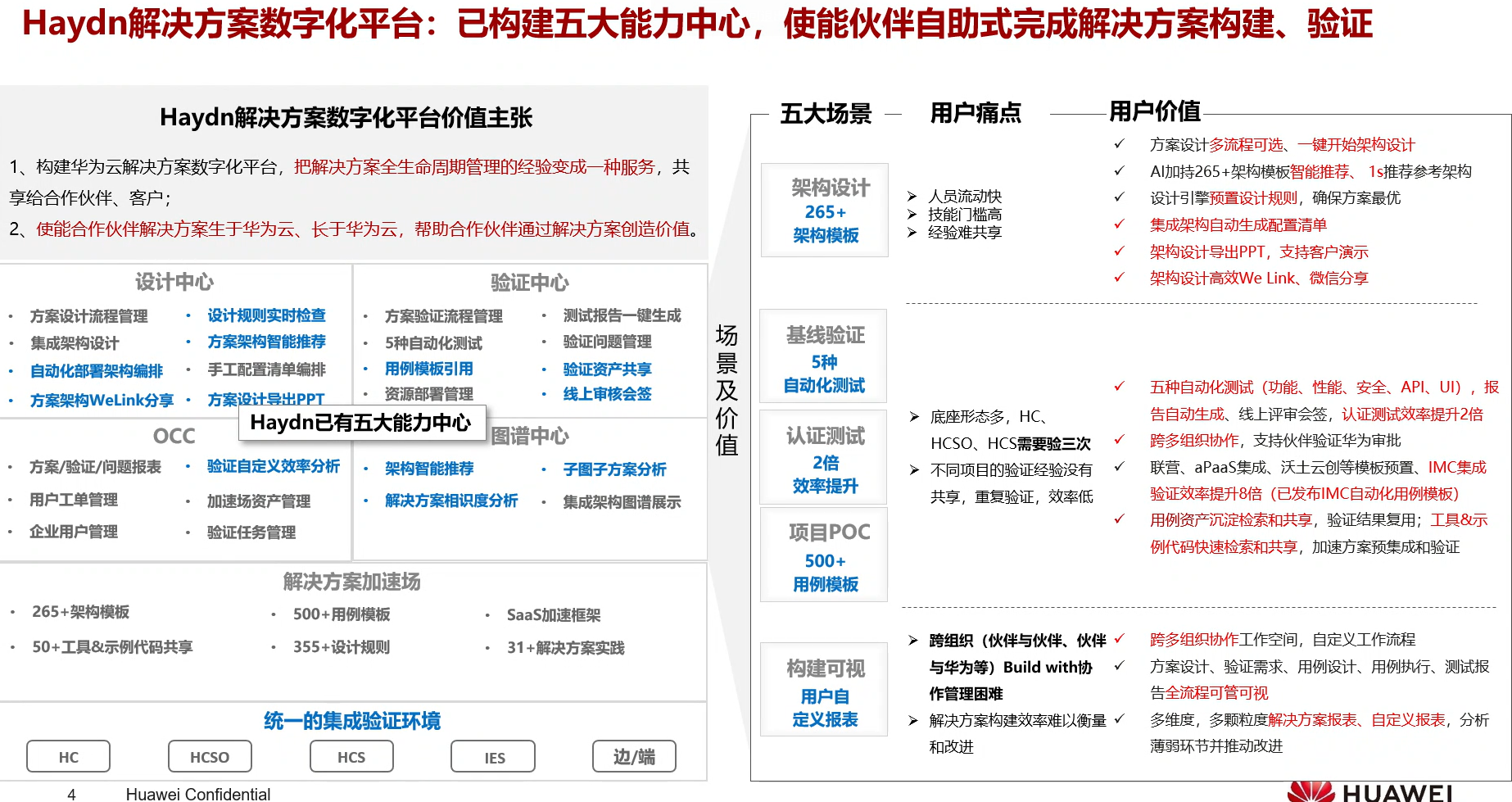The height and width of the screenshot is (802, 1512).
Task: Select the IES environment box
Action: (493, 756)
